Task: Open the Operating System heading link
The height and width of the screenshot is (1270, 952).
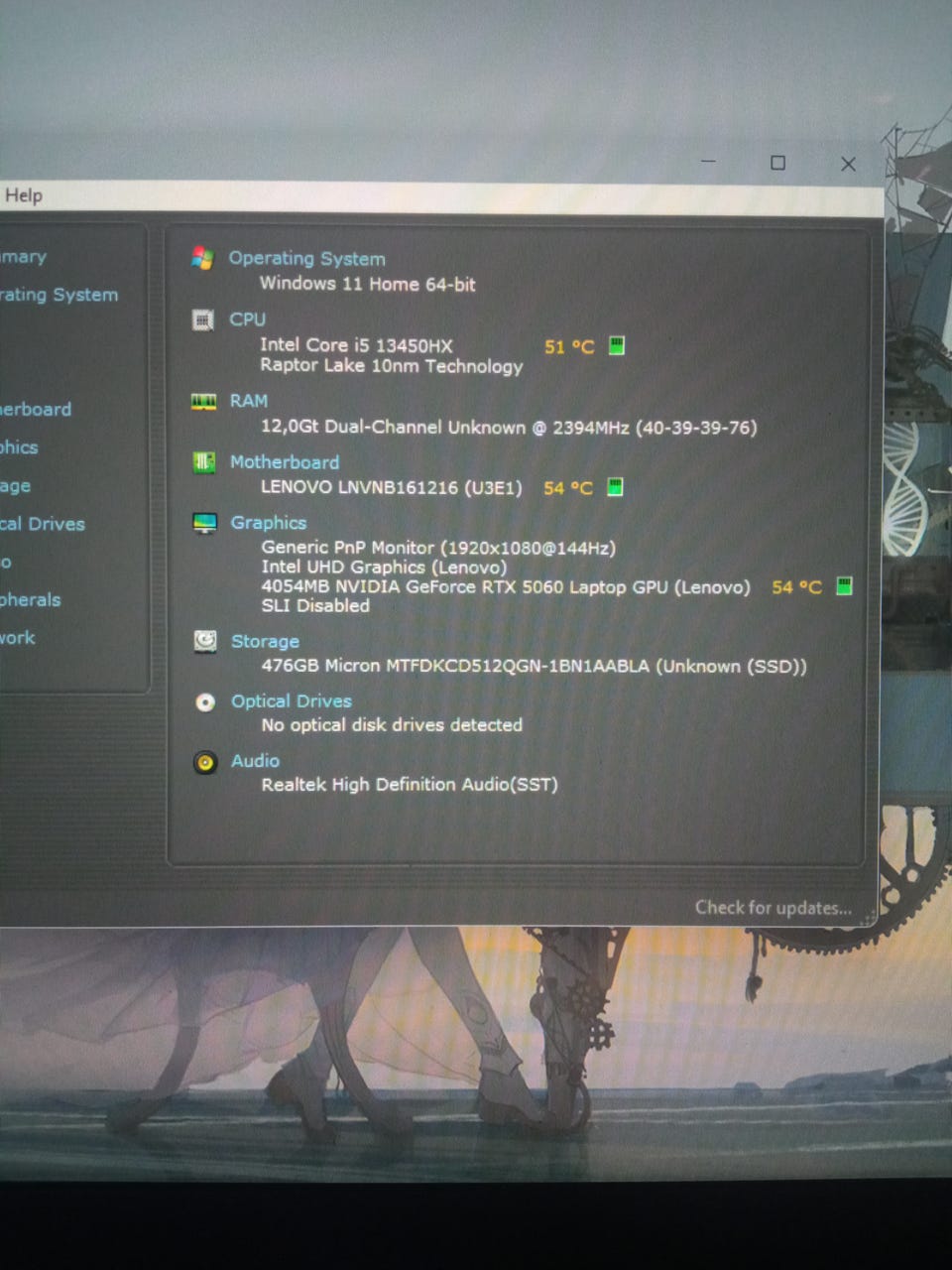Action: pyautogui.click(x=306, y=258)
